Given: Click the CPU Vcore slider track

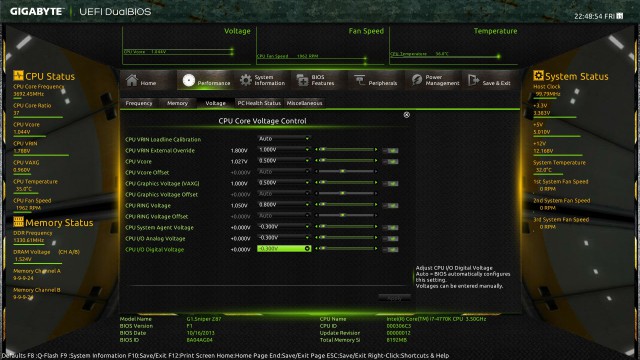Looking at the screenshot, I should point(346,161).
